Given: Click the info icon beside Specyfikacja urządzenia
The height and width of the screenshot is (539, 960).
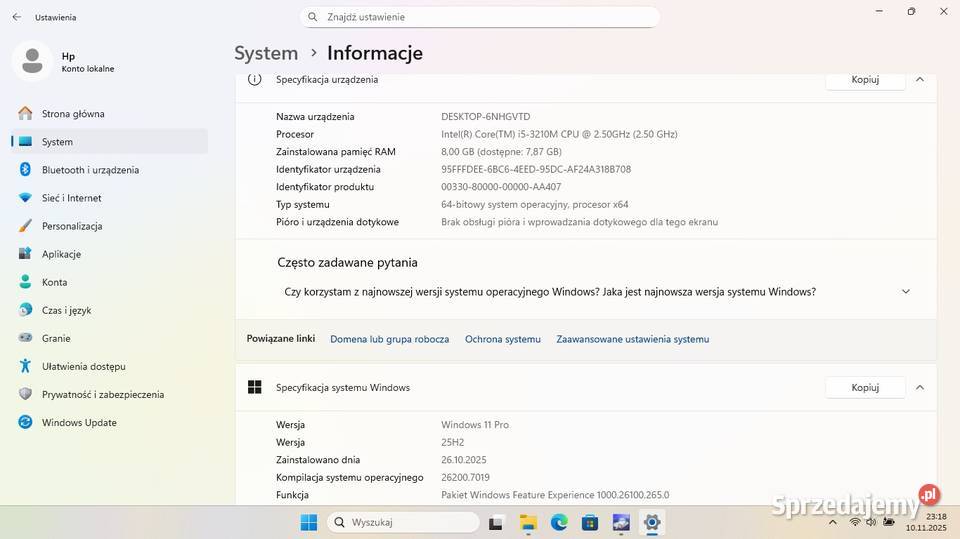Looking at the screenshot, I should [x=255, y=79].
